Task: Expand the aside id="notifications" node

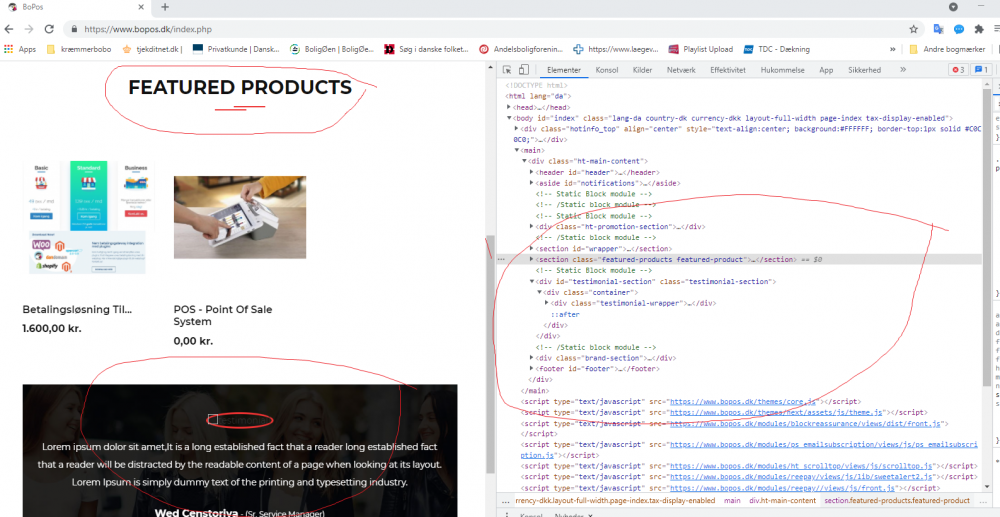Action: [532, 183]
